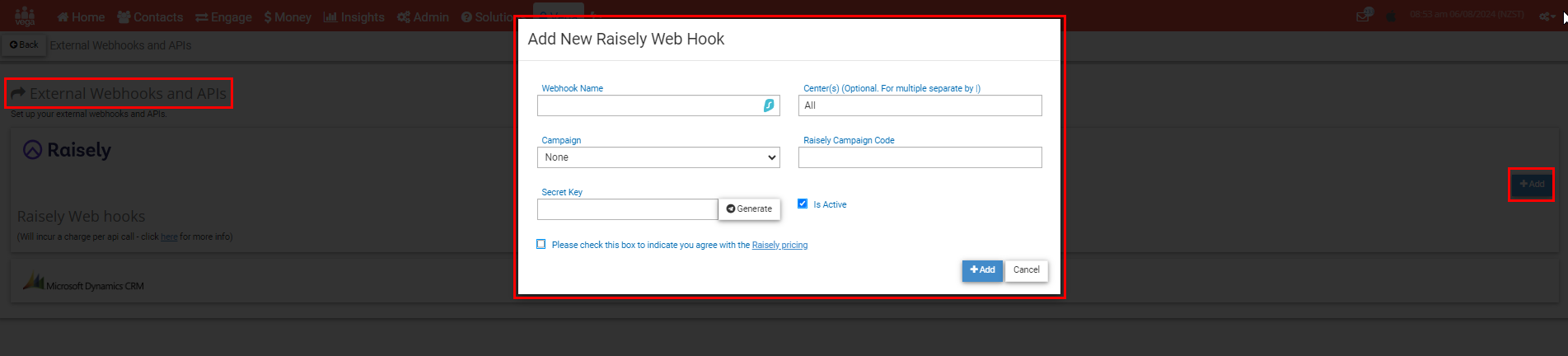Screen dimensions: 1568x356
Task: Click into the Webhook Name field
Action: (x=658, y=105)
